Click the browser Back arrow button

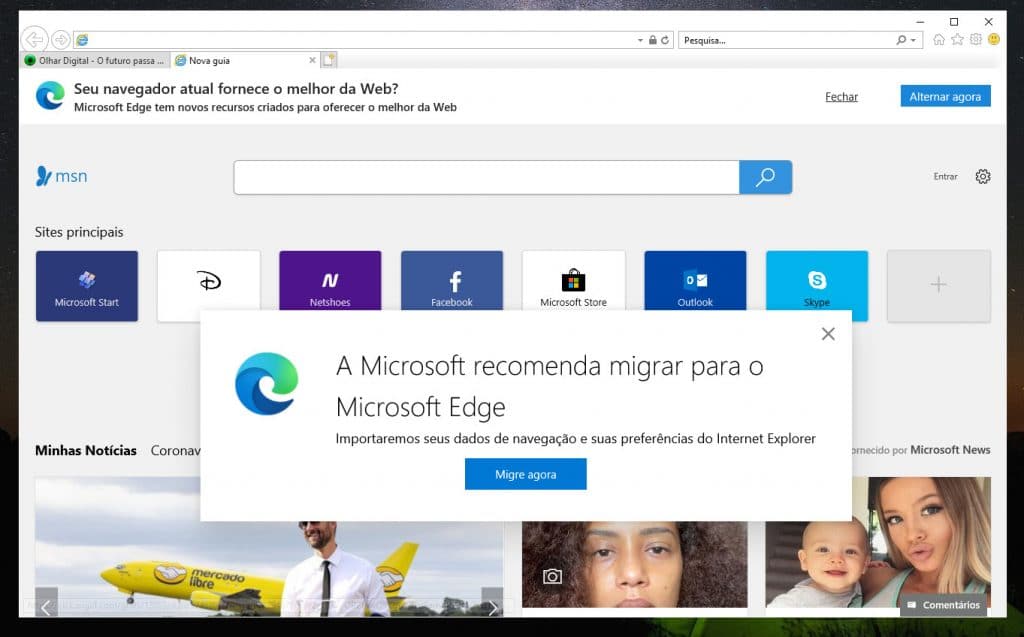click(x=34, y=40)
